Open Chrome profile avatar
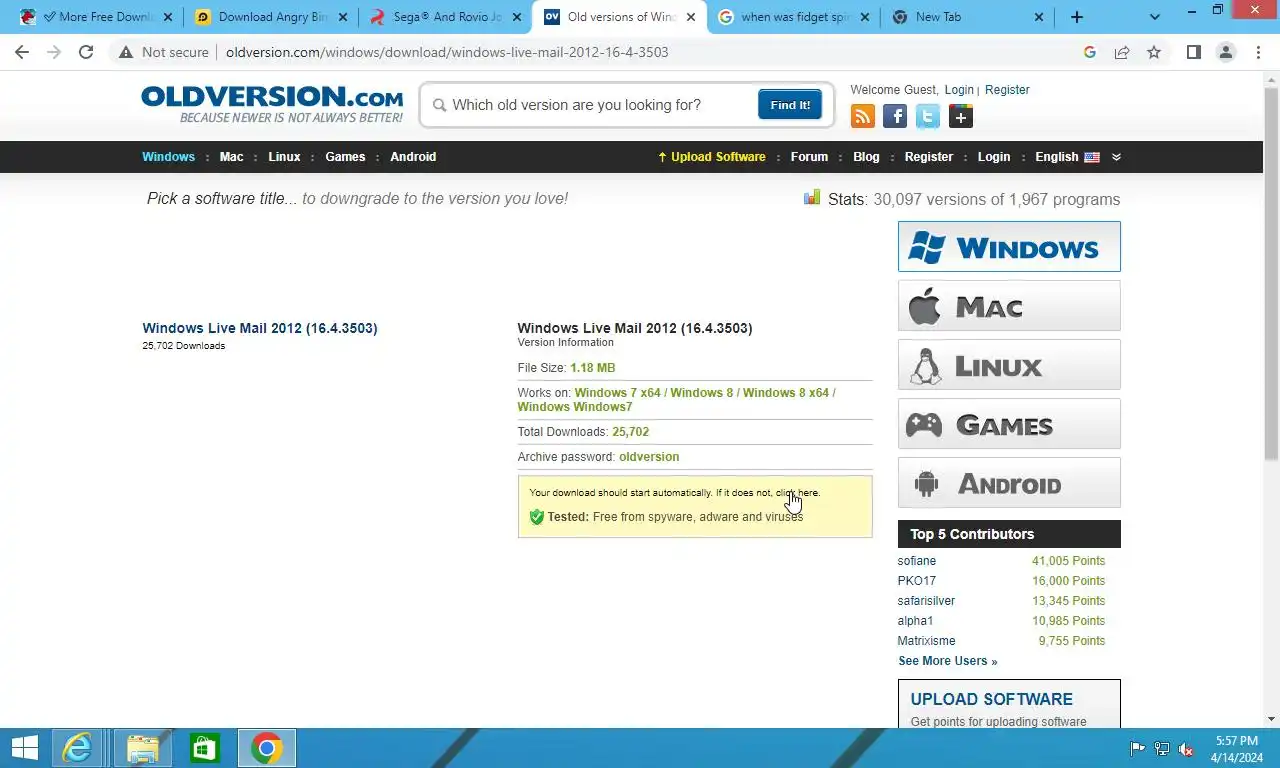 pyautogui.click(x=1226, y=52)
